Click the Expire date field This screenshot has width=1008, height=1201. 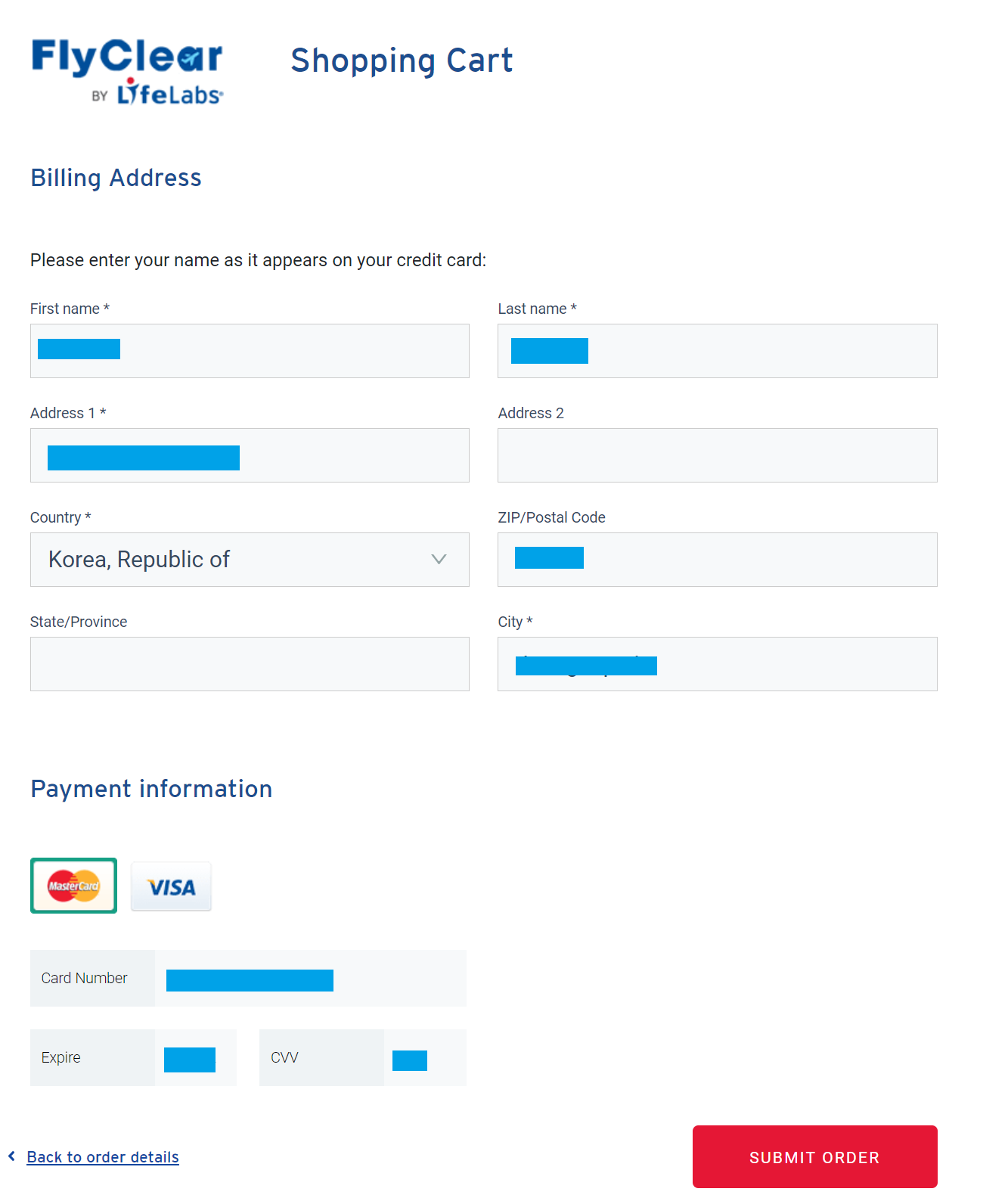(195, 1058)
